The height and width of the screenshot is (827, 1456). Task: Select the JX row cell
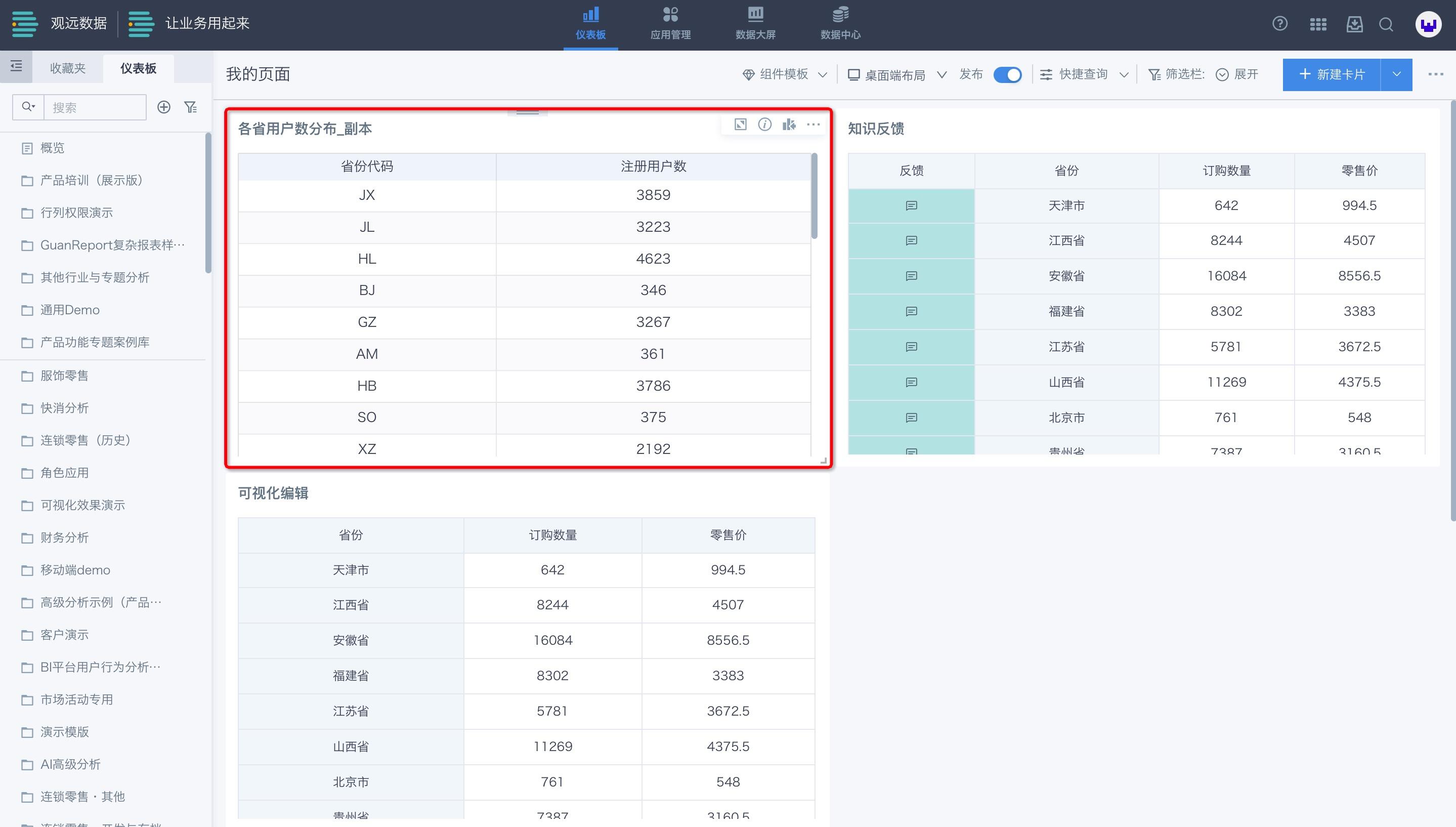[367, 195]
